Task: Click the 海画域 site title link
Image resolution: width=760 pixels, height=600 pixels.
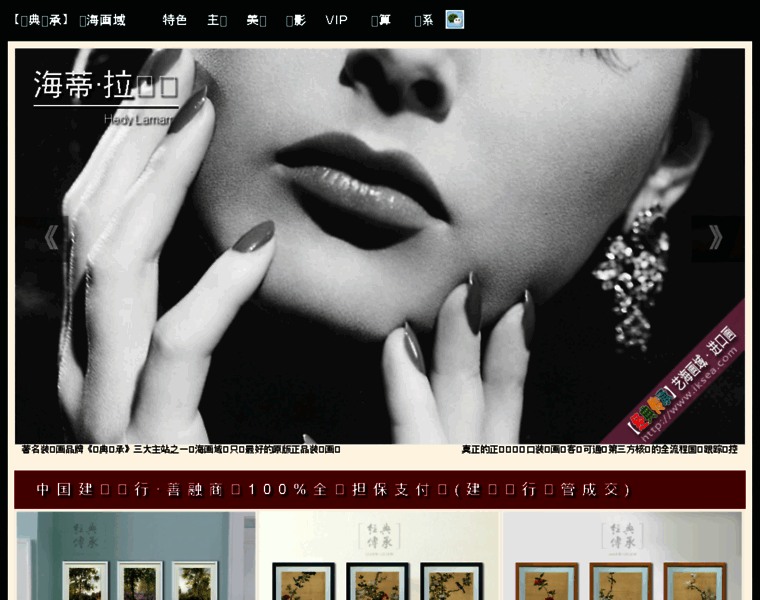Action: (x=102, y=20)
